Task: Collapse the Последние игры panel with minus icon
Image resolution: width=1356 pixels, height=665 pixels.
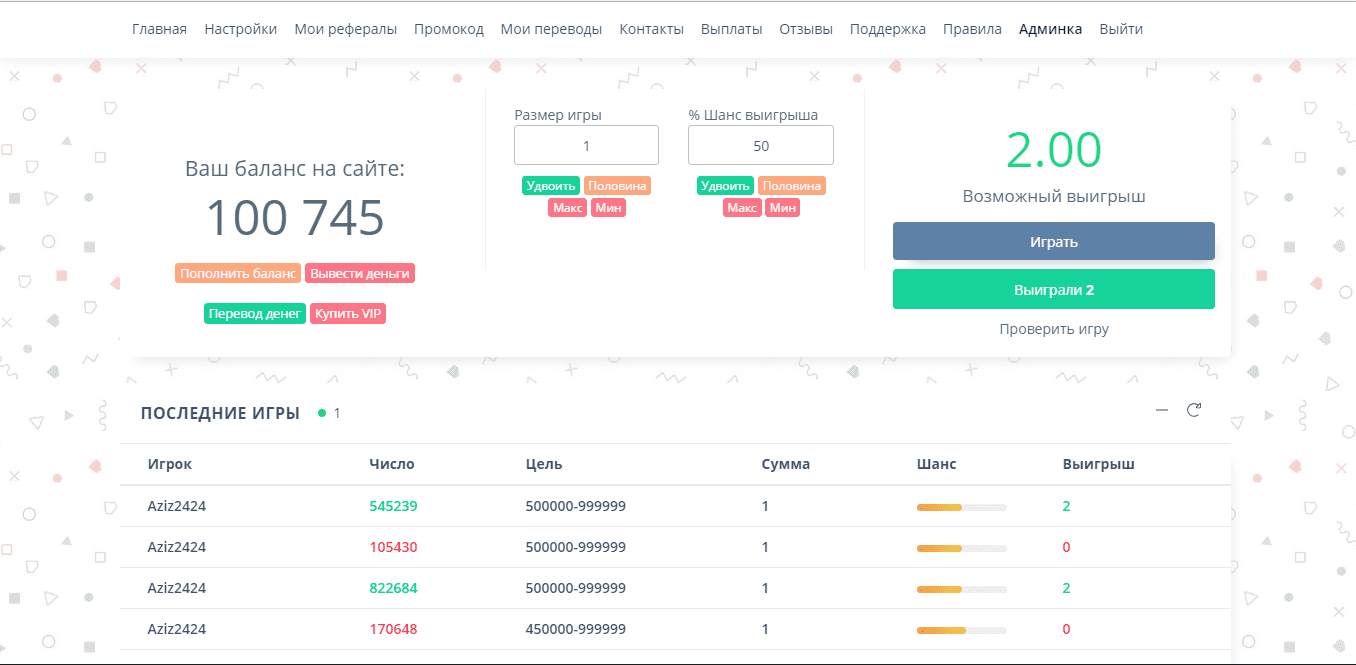Action: pos(1162,410)
